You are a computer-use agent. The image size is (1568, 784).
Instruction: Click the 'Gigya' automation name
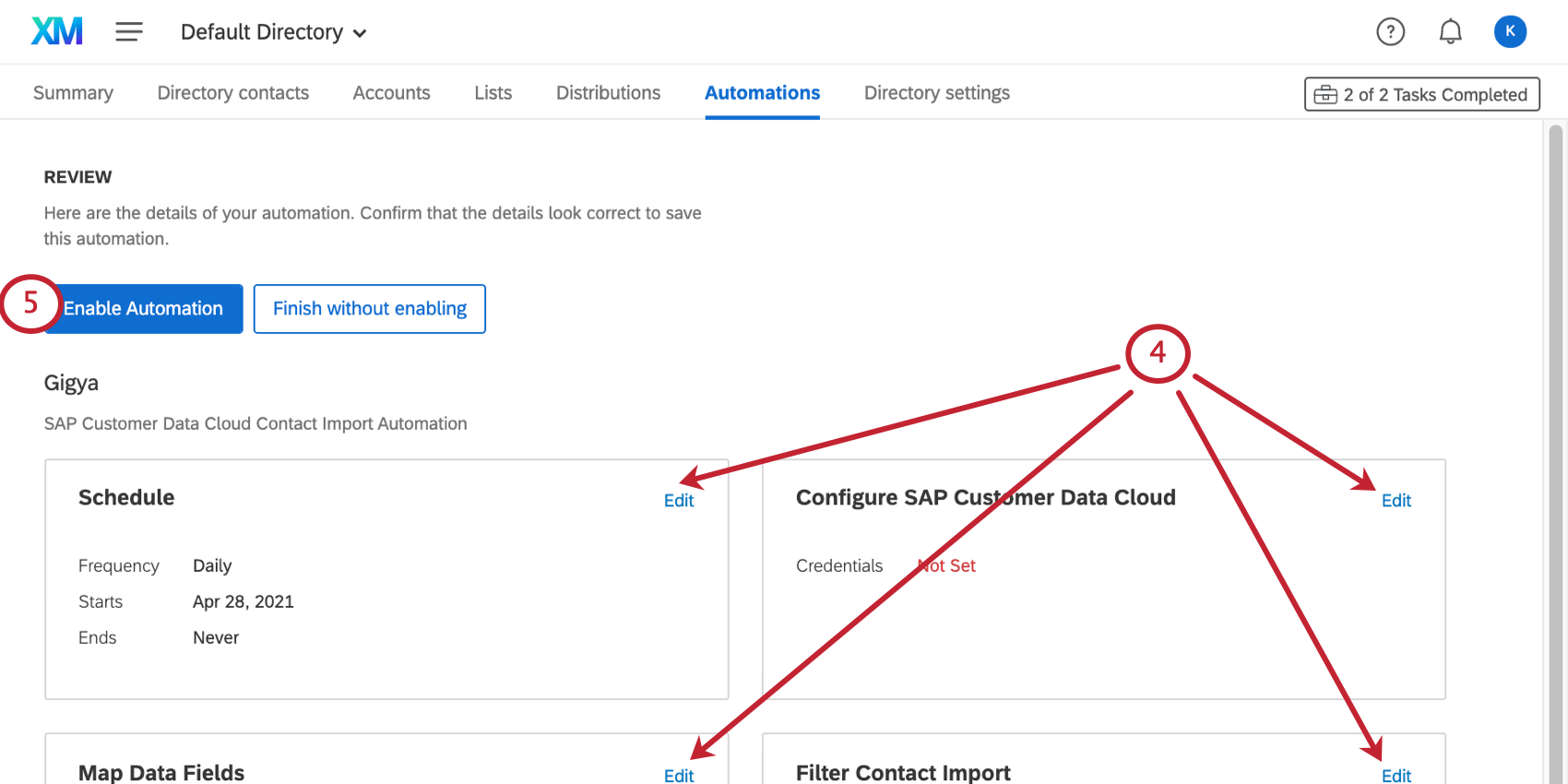[x=71, y=383]
